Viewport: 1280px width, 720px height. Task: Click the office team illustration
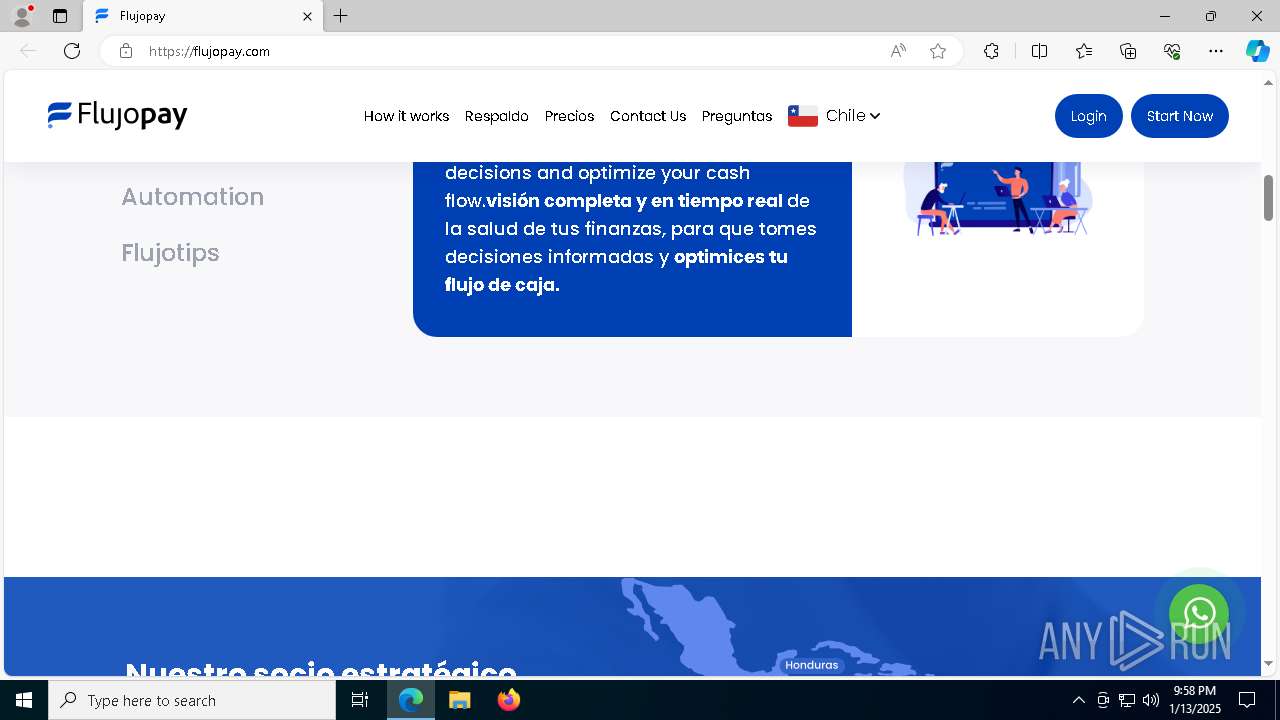[998, 199]
